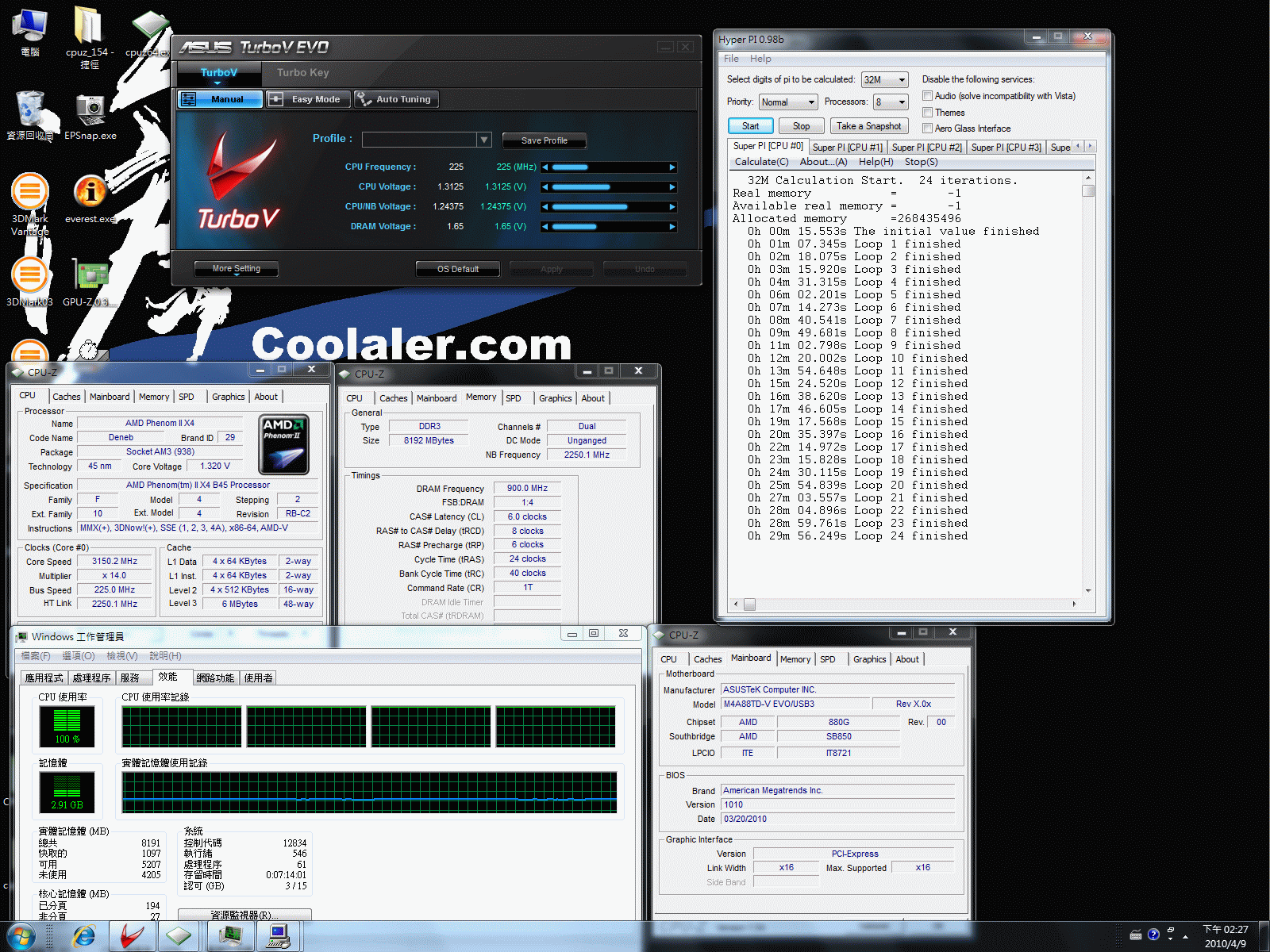
Task: Click Take a Snapshot button
Action: pyautogui.click(x=868, y=126)
